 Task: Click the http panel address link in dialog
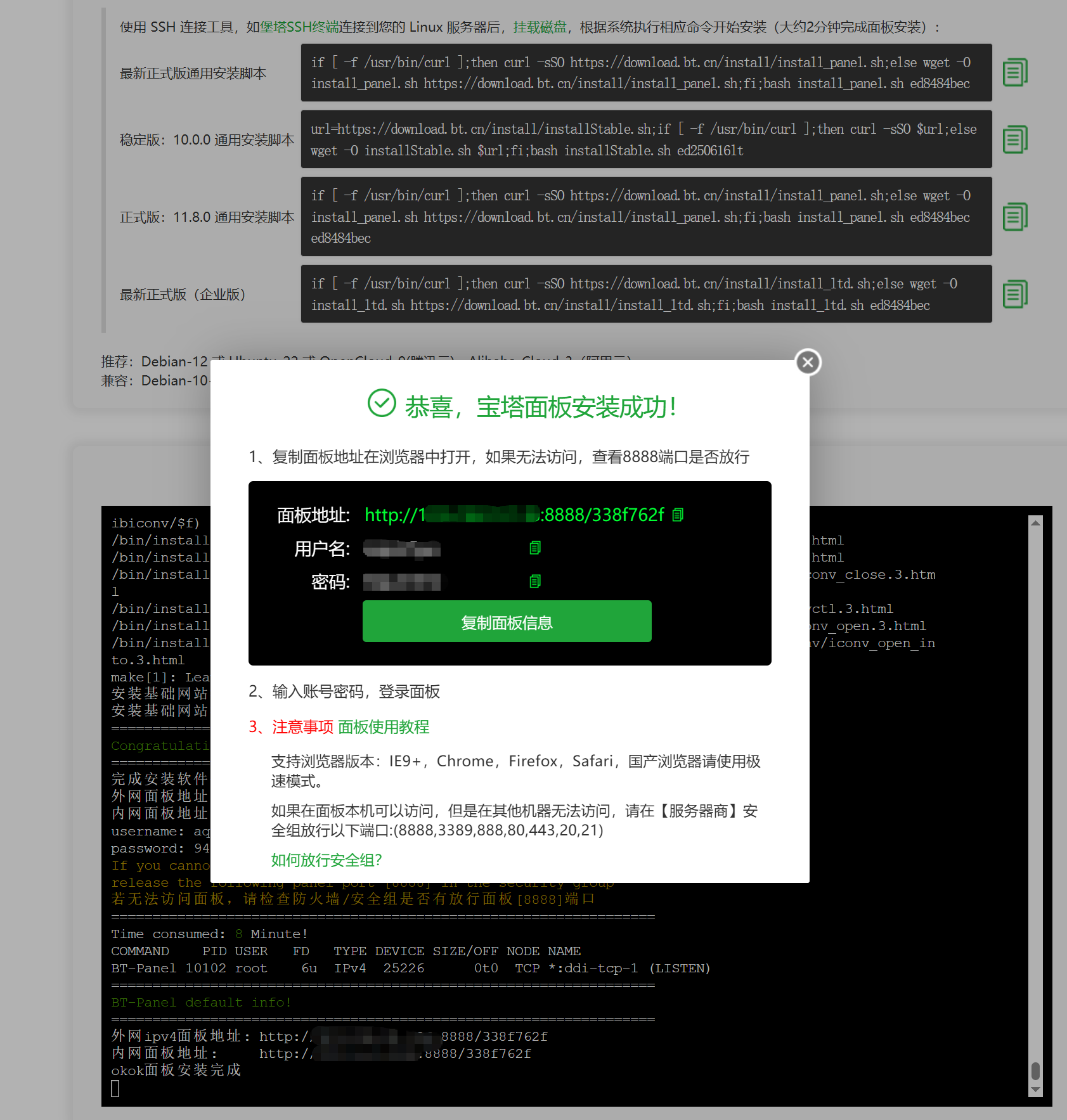click(514, 515)
